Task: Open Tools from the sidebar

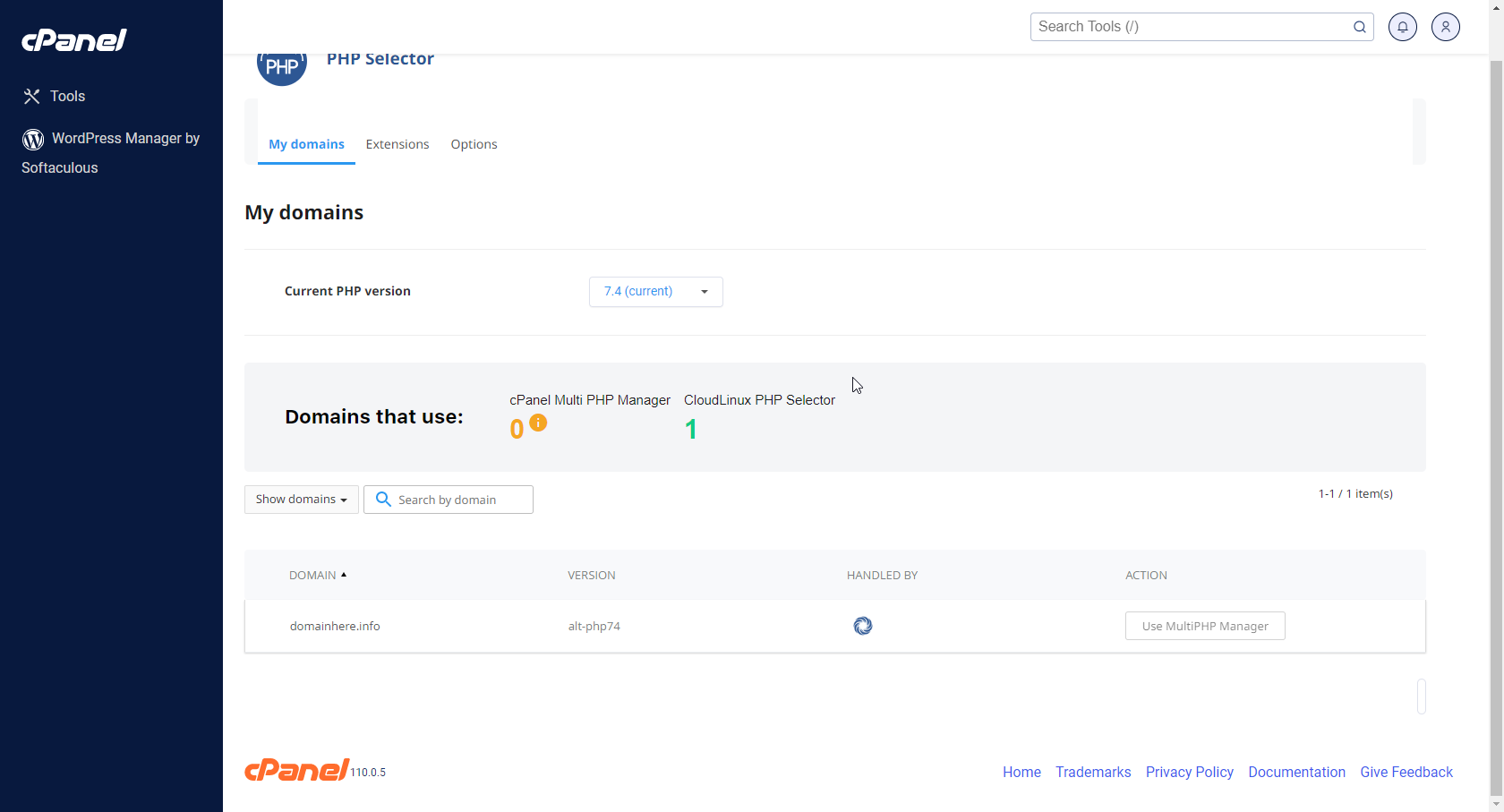Action: tap(55, 96)
